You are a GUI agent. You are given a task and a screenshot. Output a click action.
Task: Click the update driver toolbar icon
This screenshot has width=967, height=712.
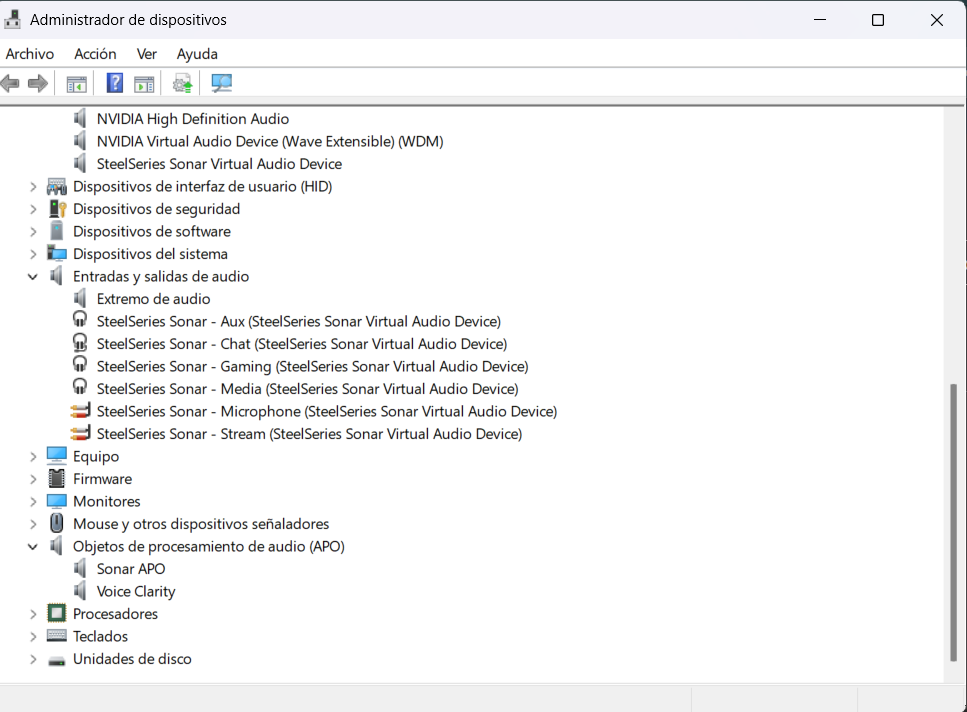183,83
